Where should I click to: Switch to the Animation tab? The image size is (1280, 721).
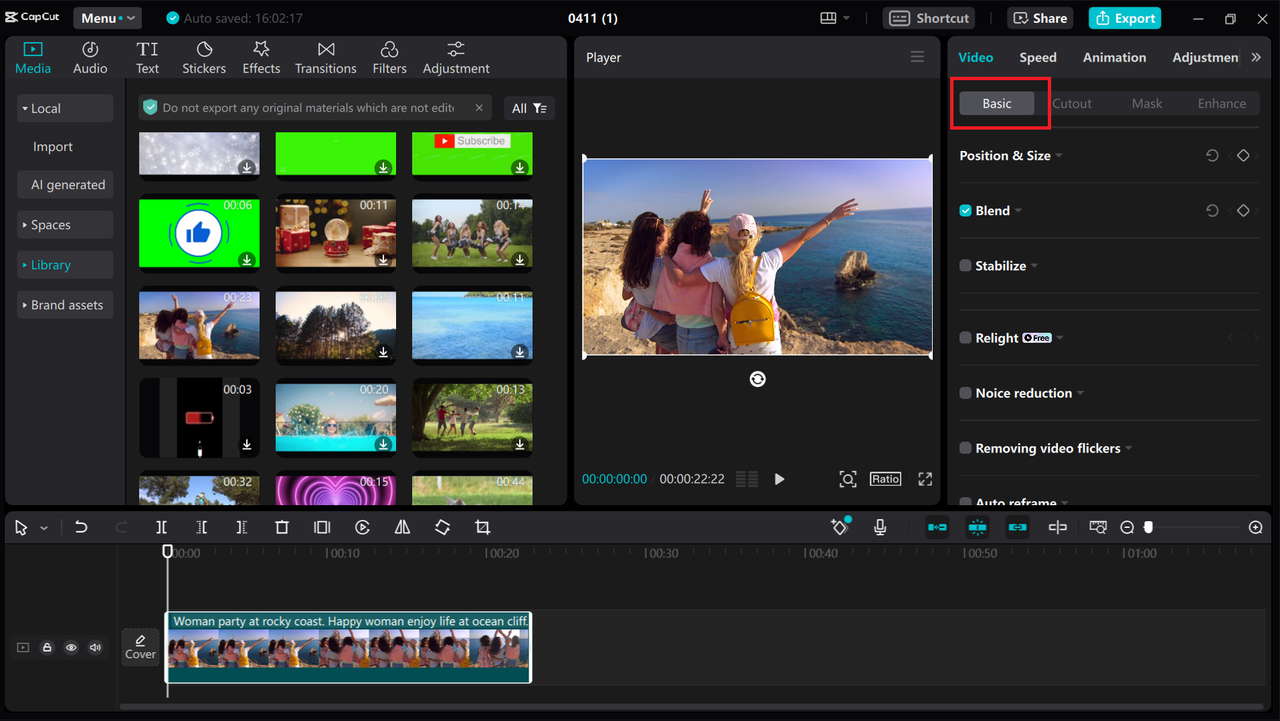tap(1114, 57)
